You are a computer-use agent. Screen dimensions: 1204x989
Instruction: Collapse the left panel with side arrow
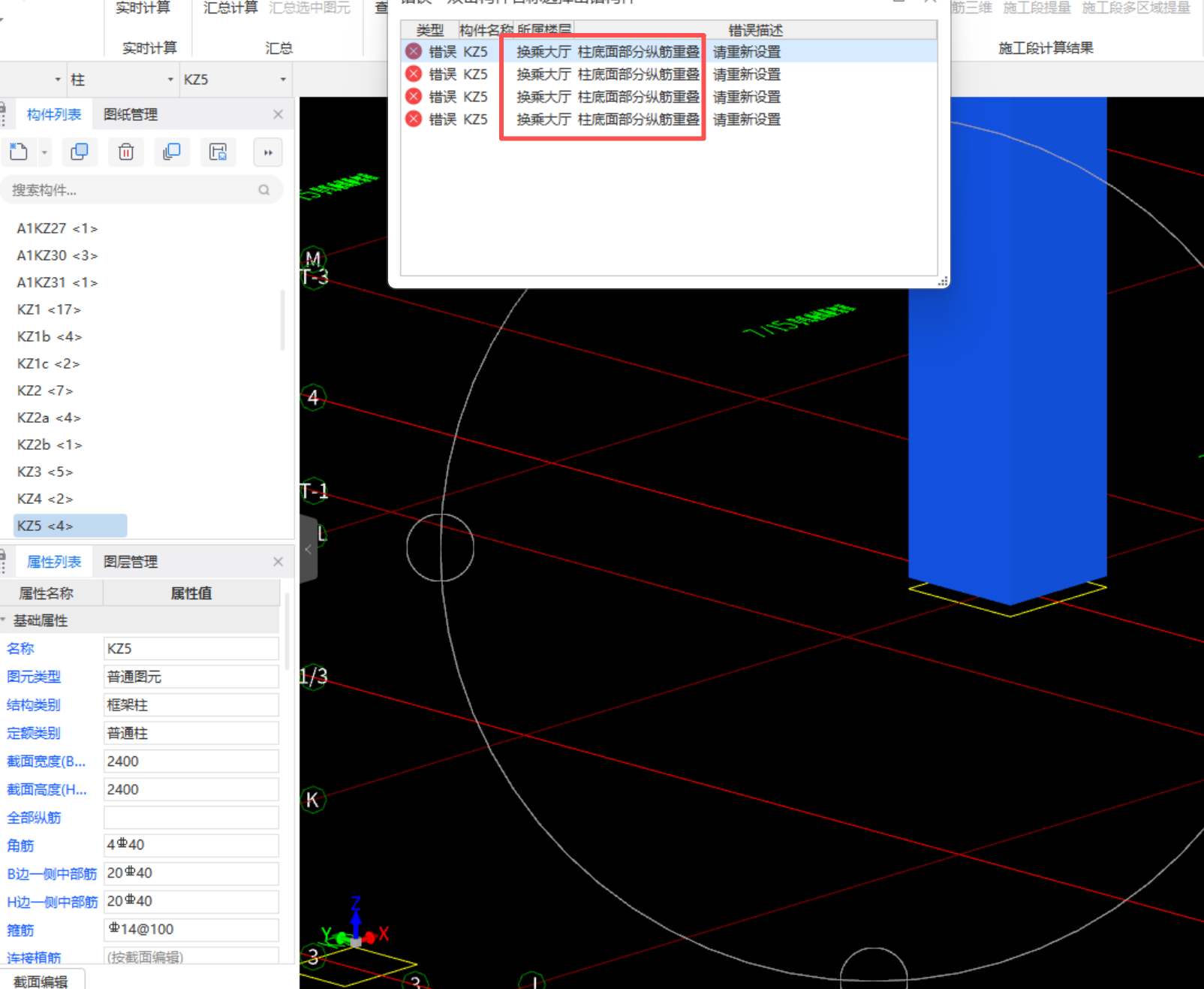coord(308,549)
